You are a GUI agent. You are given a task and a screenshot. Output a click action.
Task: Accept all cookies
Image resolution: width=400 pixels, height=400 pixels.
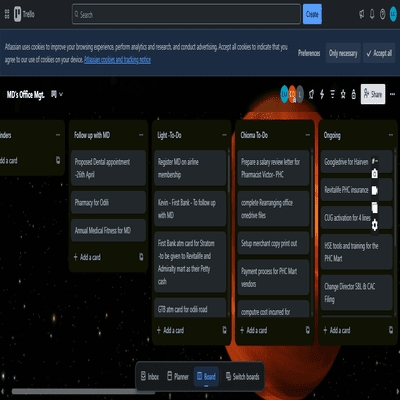click(x=379, y=53)
